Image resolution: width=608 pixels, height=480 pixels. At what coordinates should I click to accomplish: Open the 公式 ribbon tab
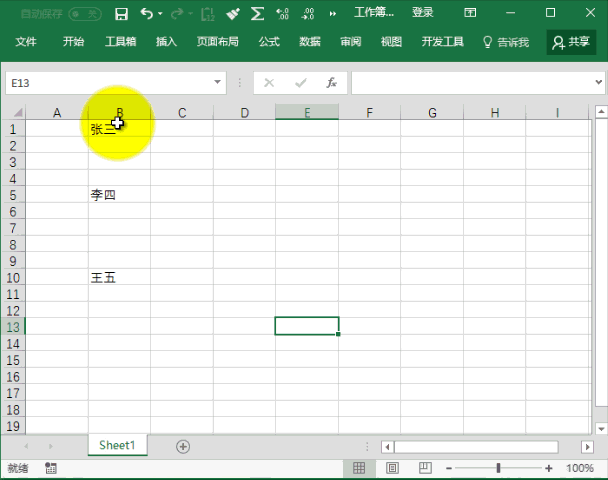point(269,42)
